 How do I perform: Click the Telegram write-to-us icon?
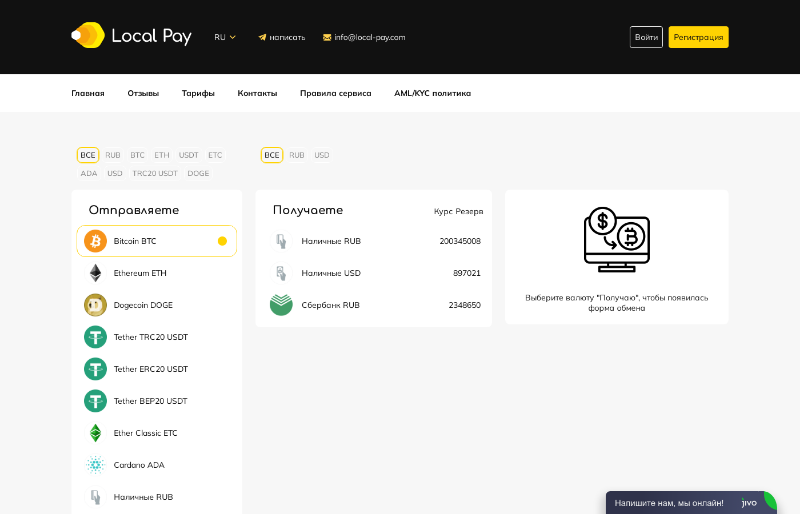[x=262, y=37]
